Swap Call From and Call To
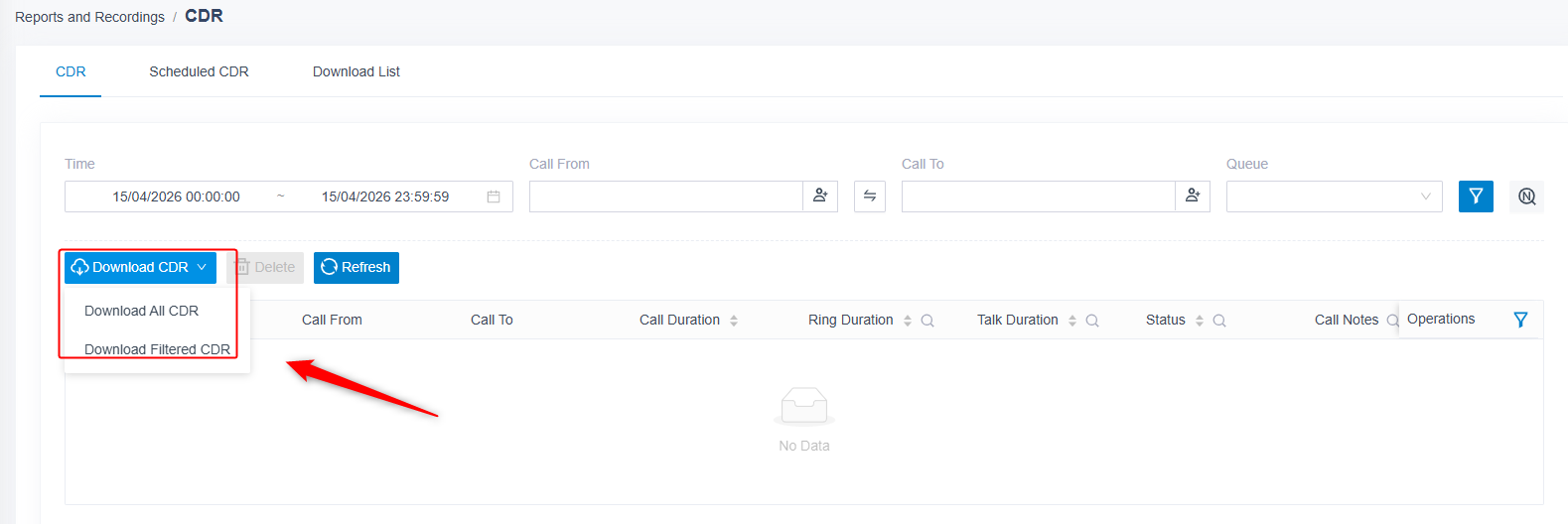Viewport: 1568px width, 524px height. tap(870, 196)
